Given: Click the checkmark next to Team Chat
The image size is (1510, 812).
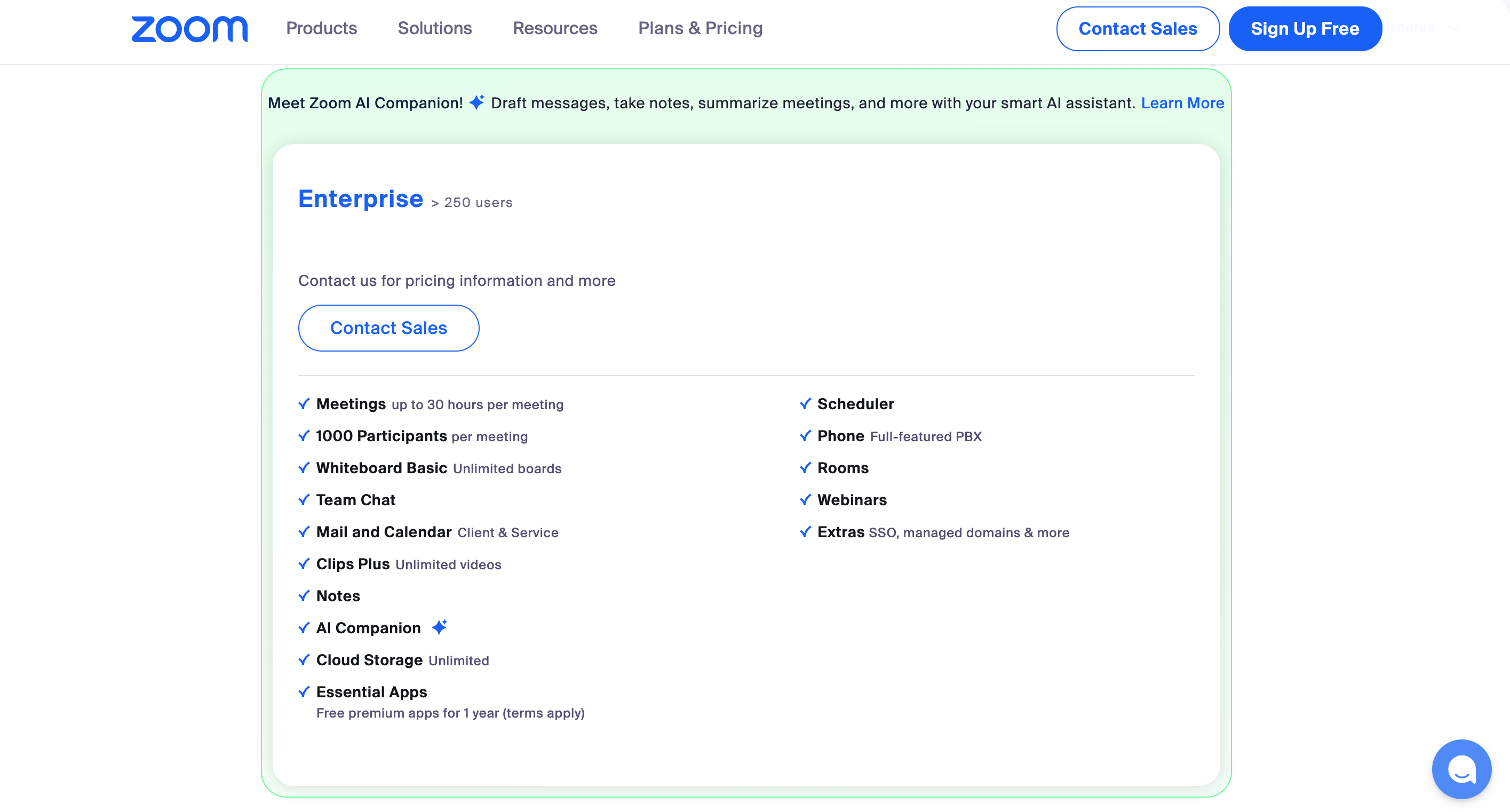Looking at the screenshot, I should click(304, 499).
